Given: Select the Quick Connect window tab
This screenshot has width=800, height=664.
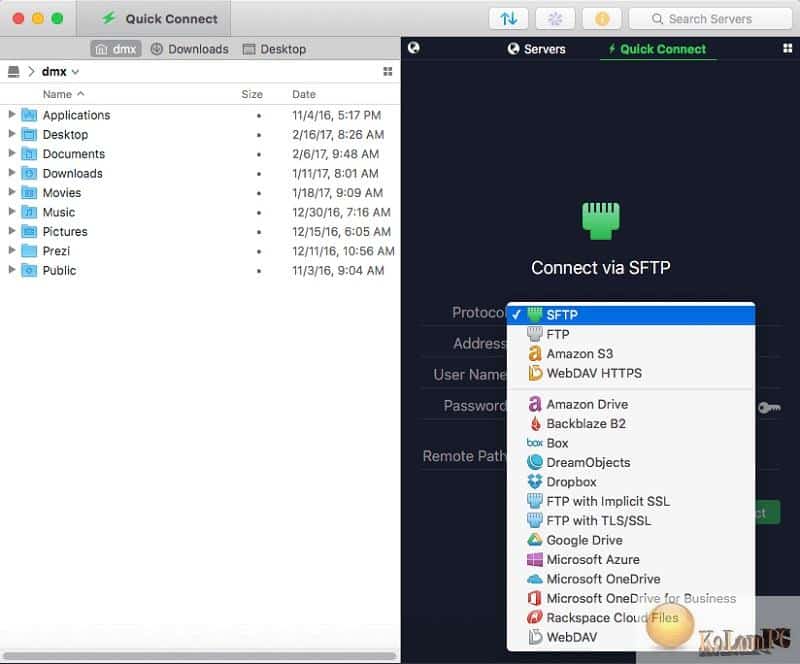Looking at the screenshot, I should click(154, 19).
